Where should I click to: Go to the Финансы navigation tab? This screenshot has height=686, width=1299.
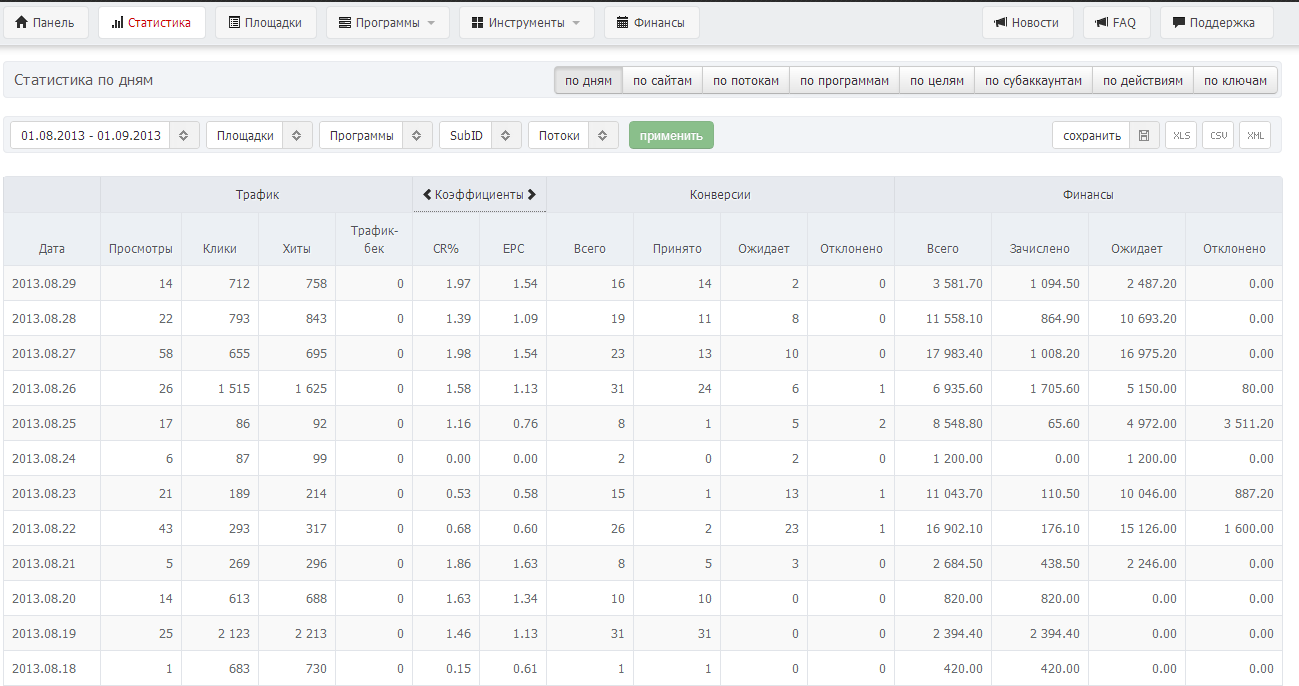coord(651,22)
